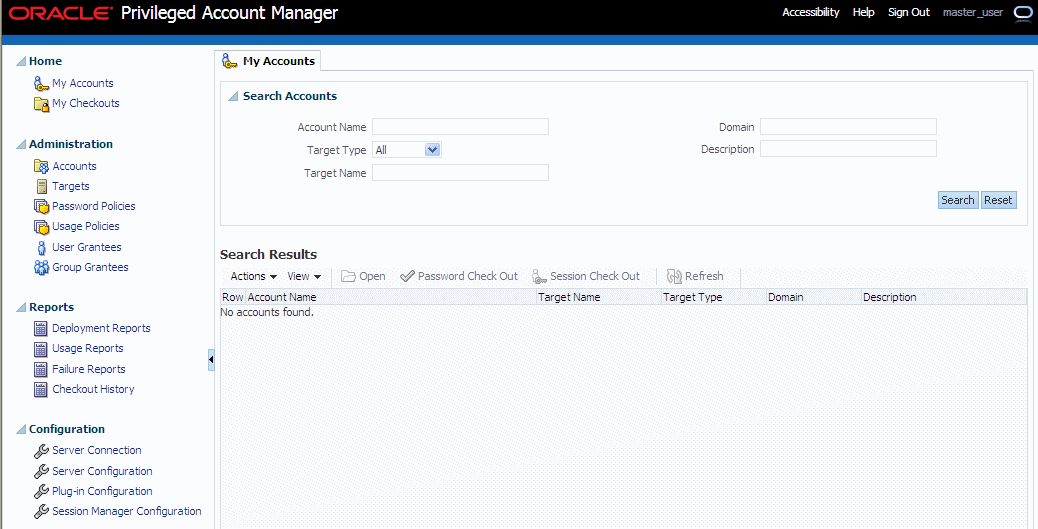Image resolution: width=1038 pixels, height=529 pixels.
Task: Collapse the Reports section triangle
Action: tap(21, 307)
